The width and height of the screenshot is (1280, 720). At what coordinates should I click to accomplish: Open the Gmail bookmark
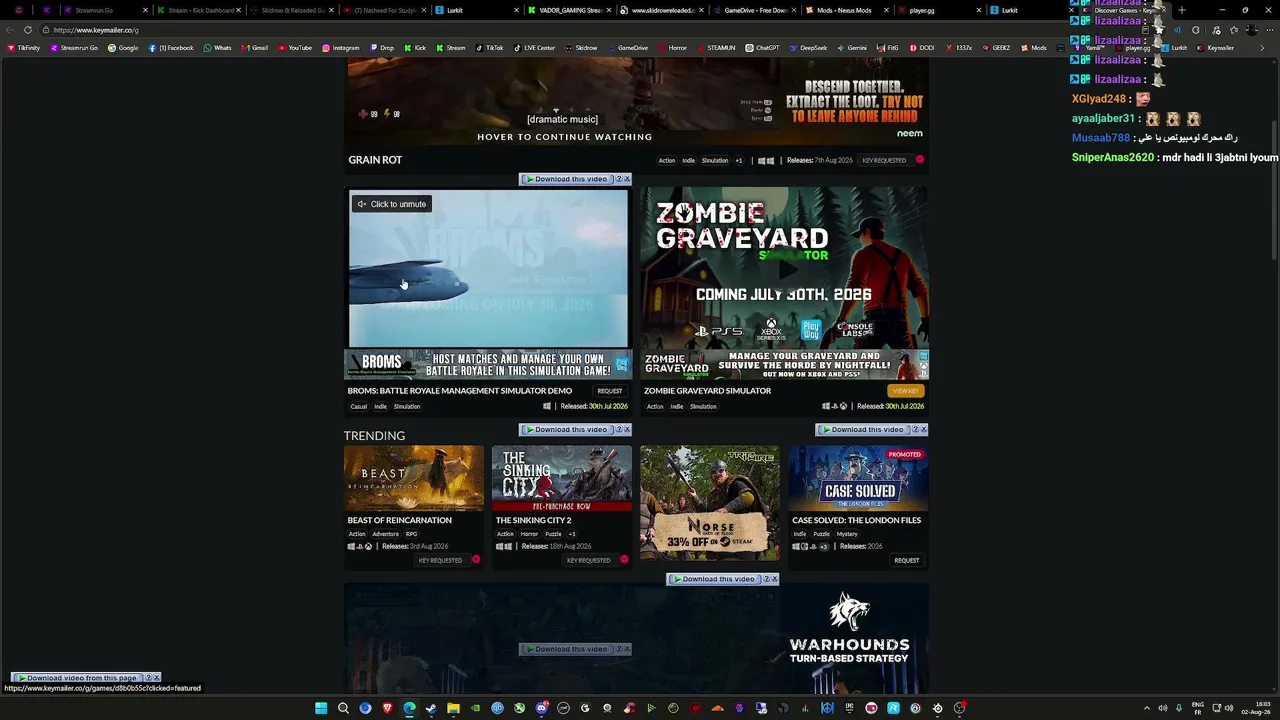point(255,48)
